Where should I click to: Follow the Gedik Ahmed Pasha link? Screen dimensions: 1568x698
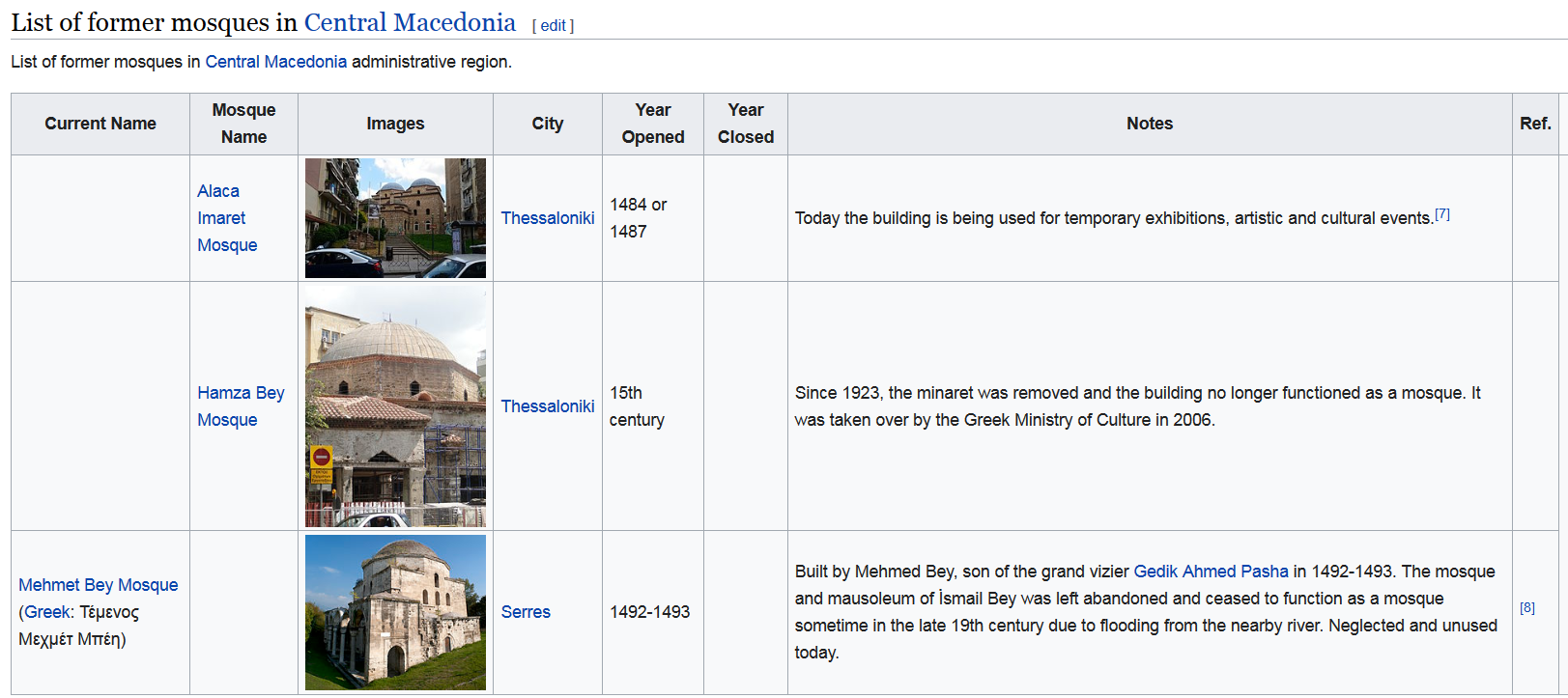pyautogui.click(x=1211, y=572)
